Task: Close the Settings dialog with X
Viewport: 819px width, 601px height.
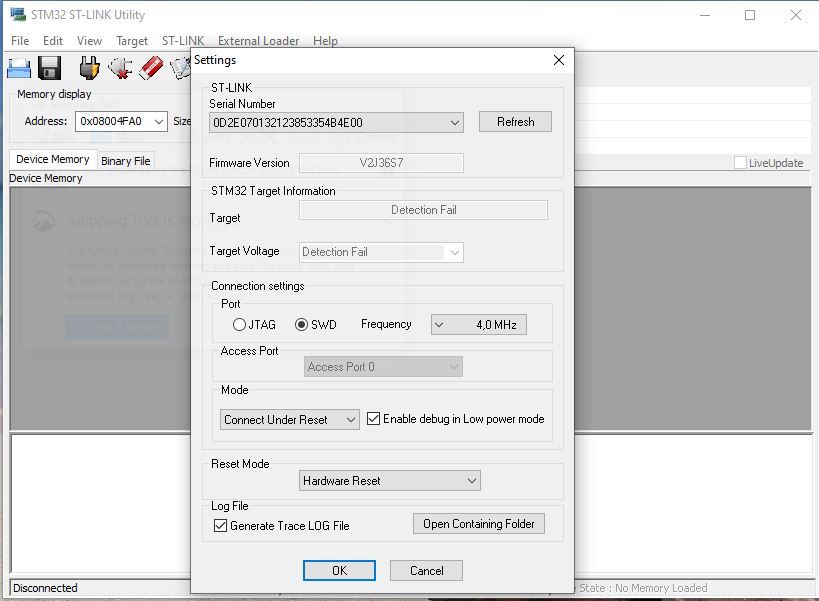Action: point(559,60)
